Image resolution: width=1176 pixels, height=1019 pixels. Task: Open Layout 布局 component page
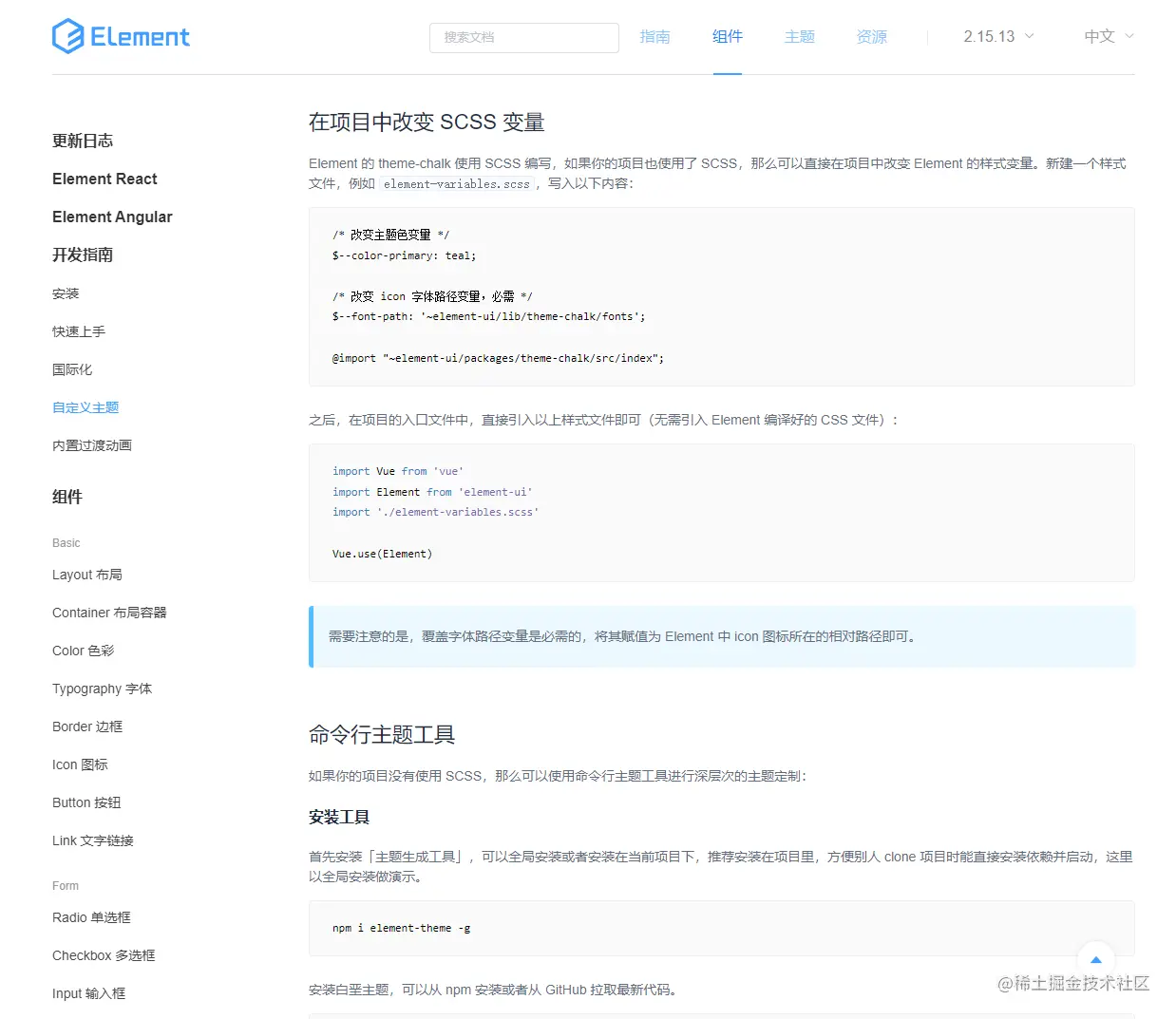tap(87, 575)
